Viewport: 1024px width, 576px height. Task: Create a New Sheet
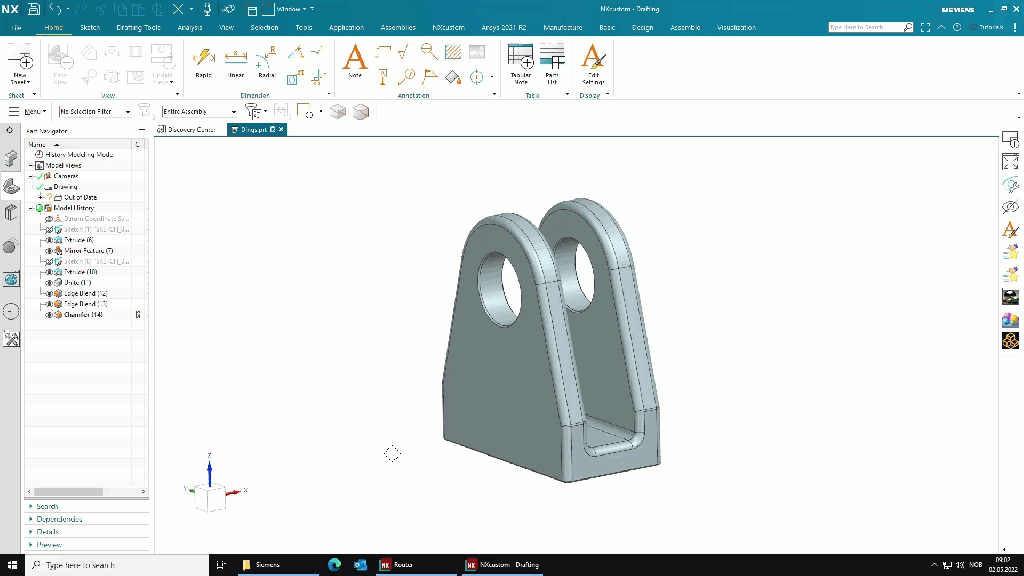click(20, 65)
